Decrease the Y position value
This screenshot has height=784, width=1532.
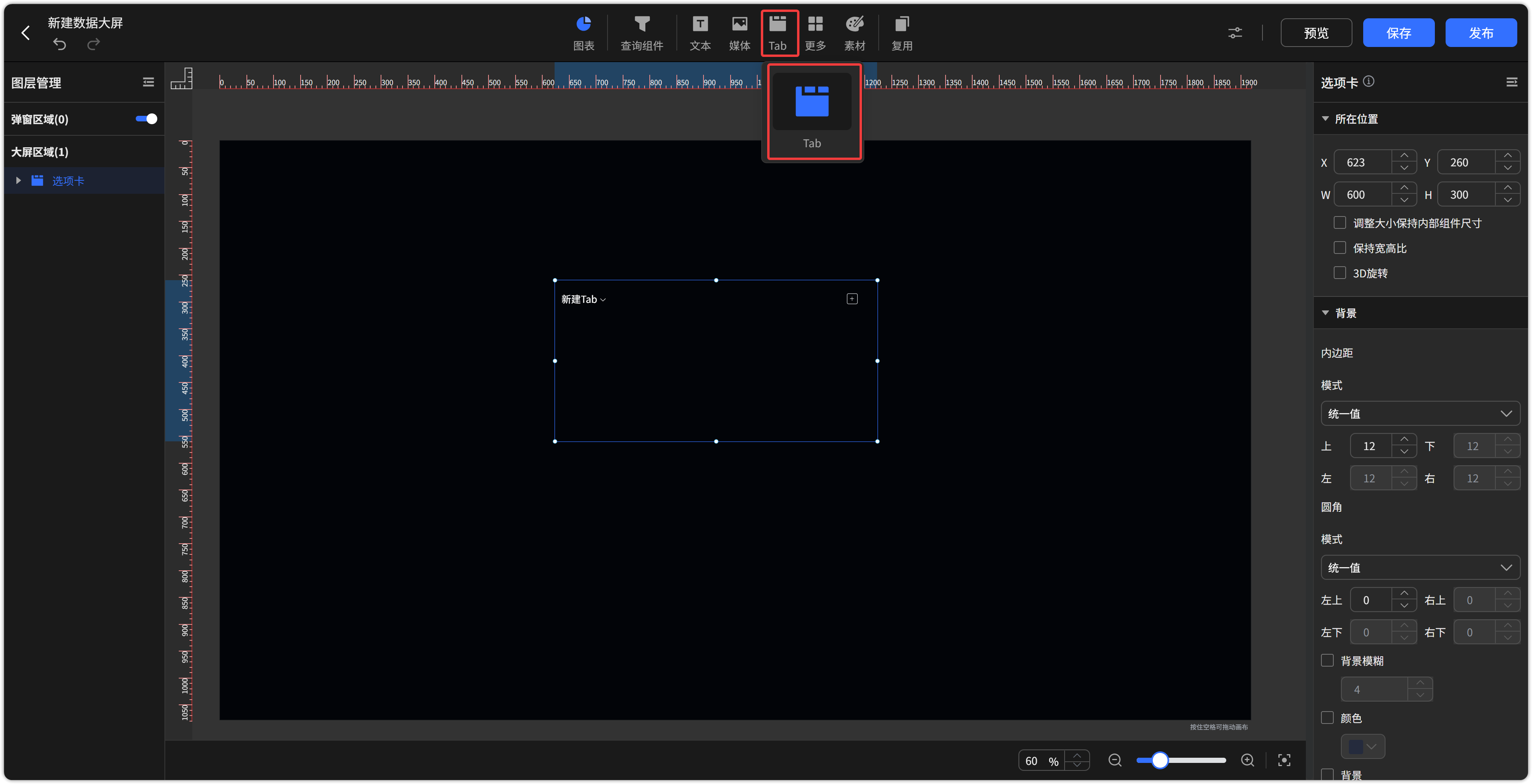[x=1507, y=168]
